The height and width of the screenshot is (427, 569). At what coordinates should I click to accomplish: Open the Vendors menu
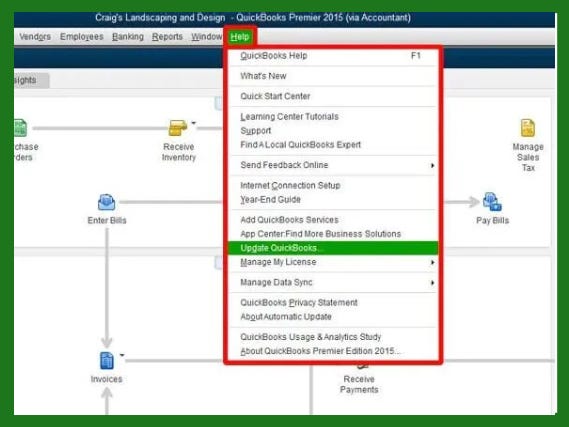(x=35, y=37)
